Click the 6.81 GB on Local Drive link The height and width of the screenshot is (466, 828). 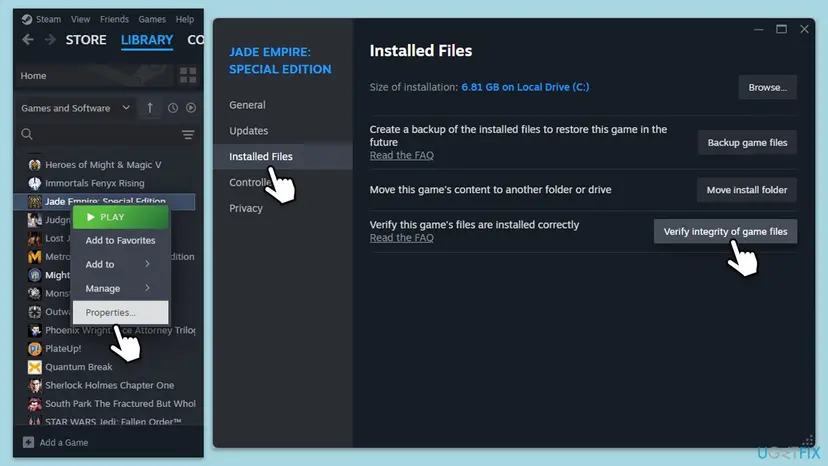[x=525, y=87]
